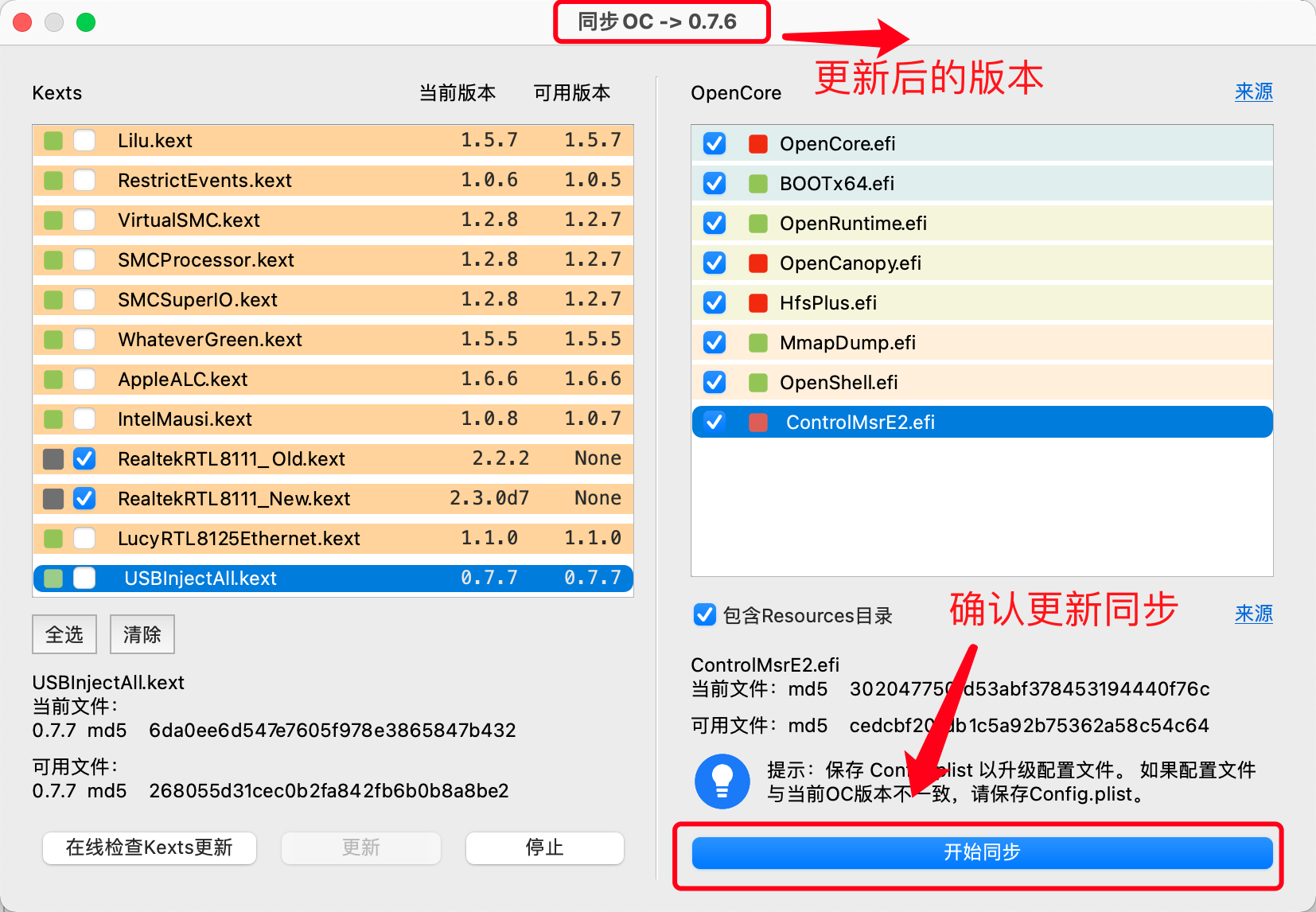Uncheck the BOOTx64.efi checkbox
1316x912 pixels.
[714, 184]
